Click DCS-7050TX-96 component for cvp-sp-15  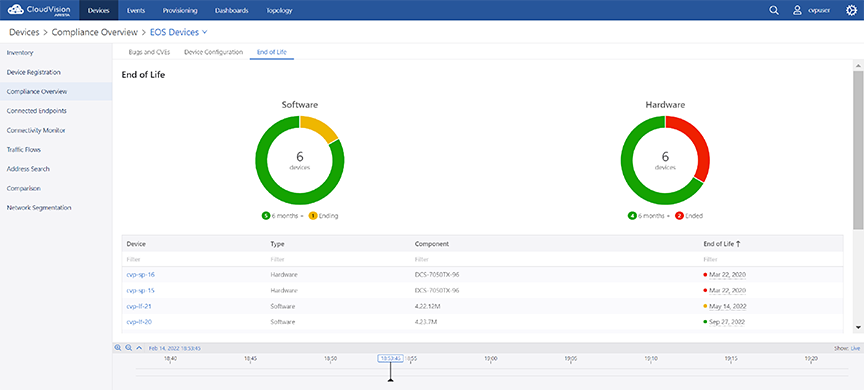pos(437,290)
